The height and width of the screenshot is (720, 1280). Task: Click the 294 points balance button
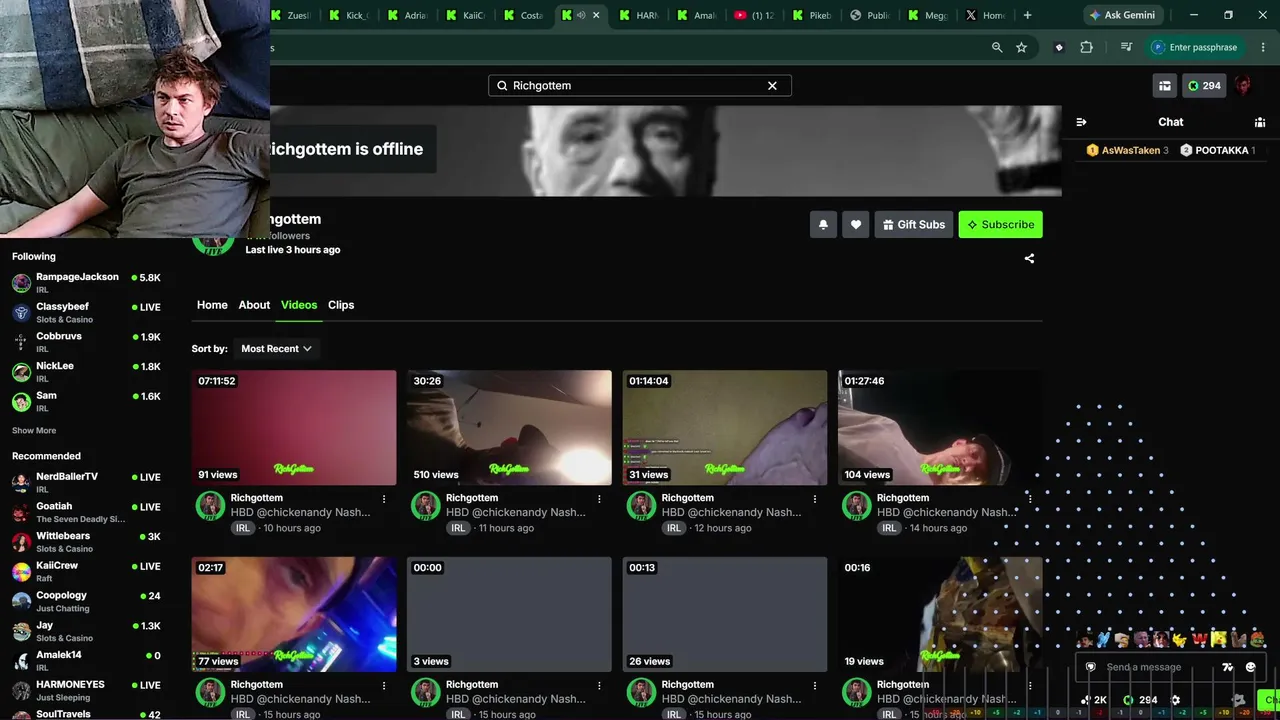[x=1204, y=86]
